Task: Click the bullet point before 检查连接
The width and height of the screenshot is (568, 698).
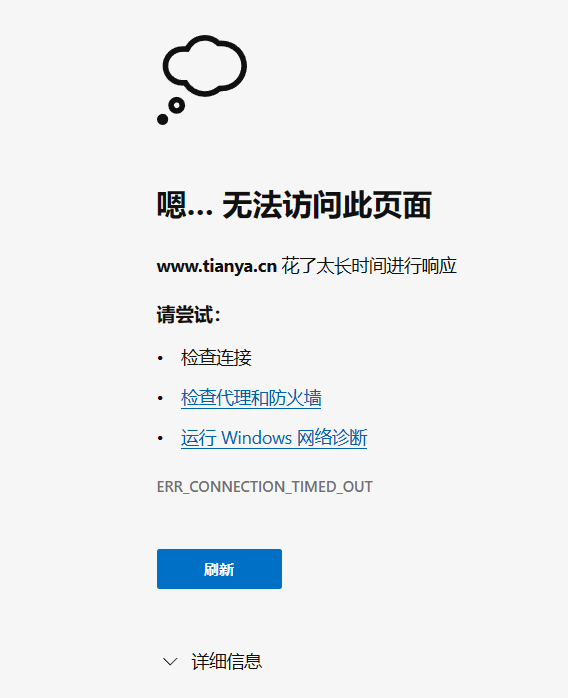Action: coord(160,358)
